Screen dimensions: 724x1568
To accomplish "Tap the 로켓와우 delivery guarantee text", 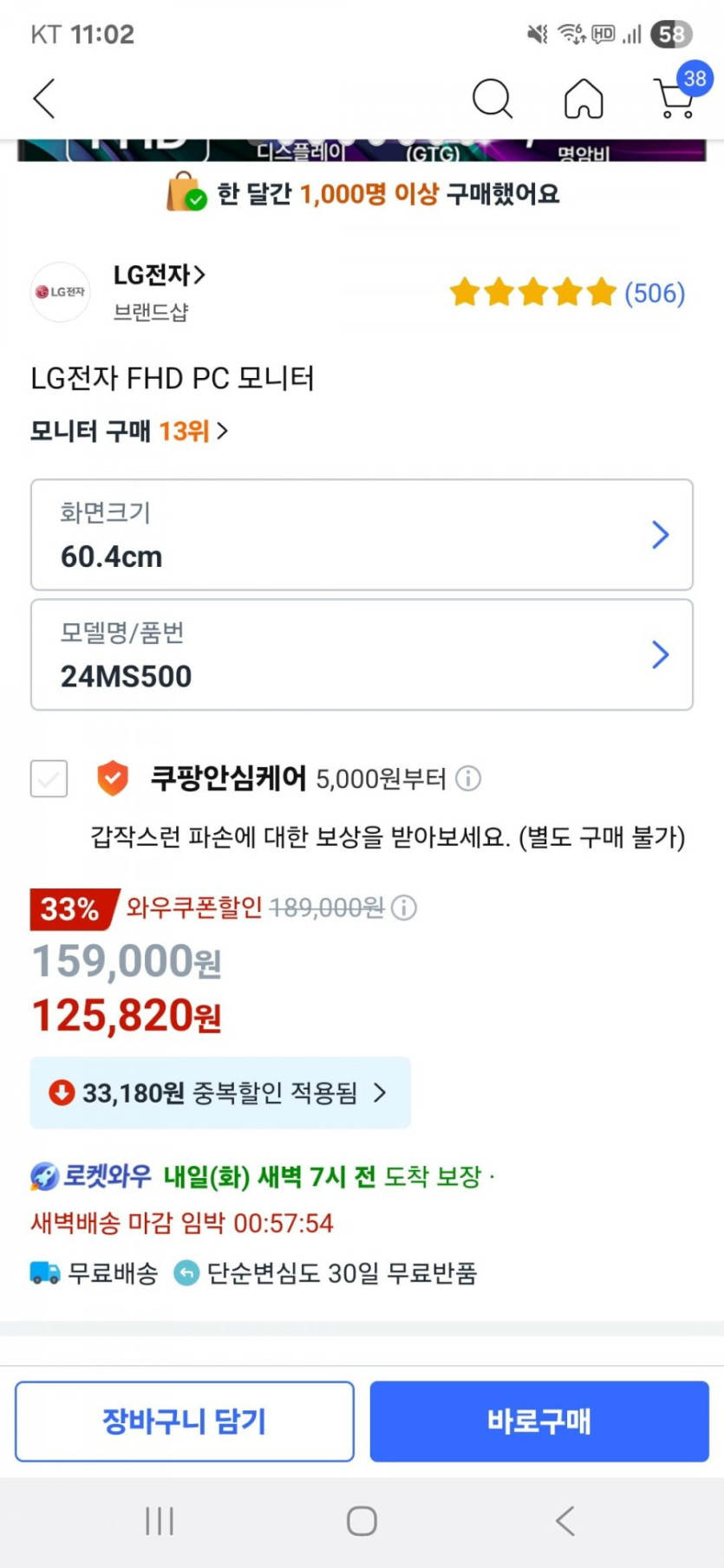I will click(262, 1177).
